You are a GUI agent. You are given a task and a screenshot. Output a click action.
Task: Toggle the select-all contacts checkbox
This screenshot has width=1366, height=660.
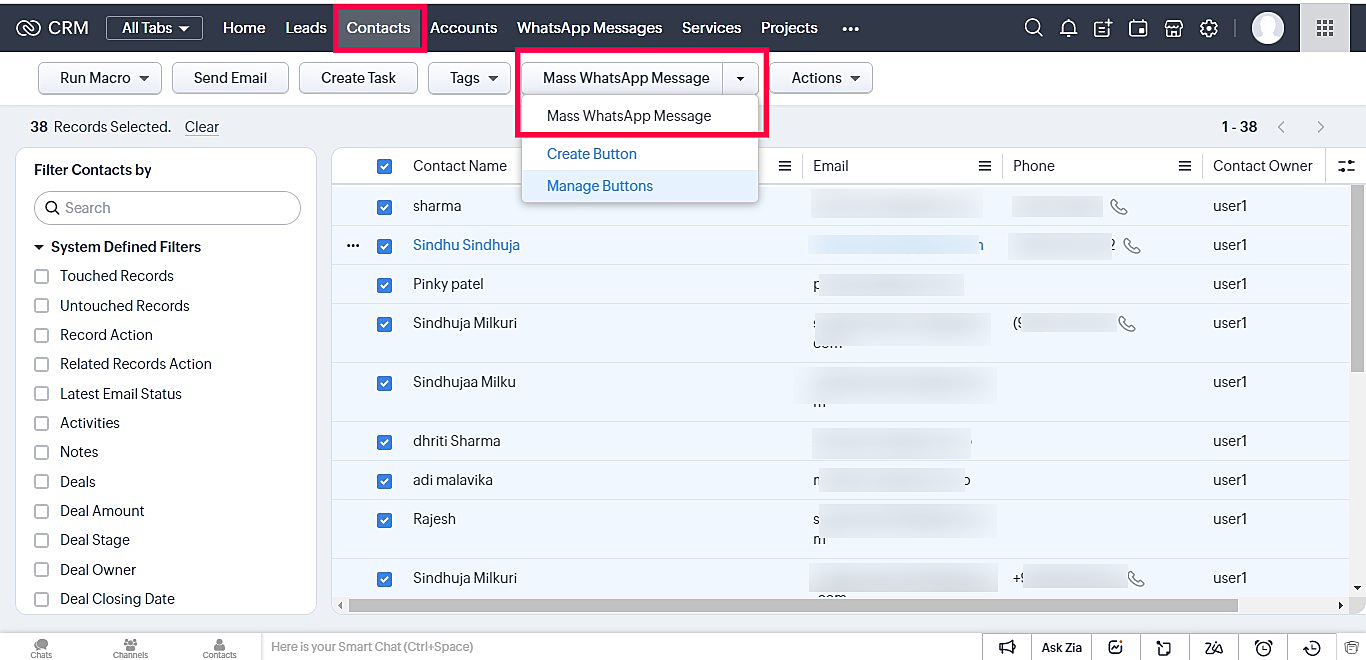[x=385, y=167]
